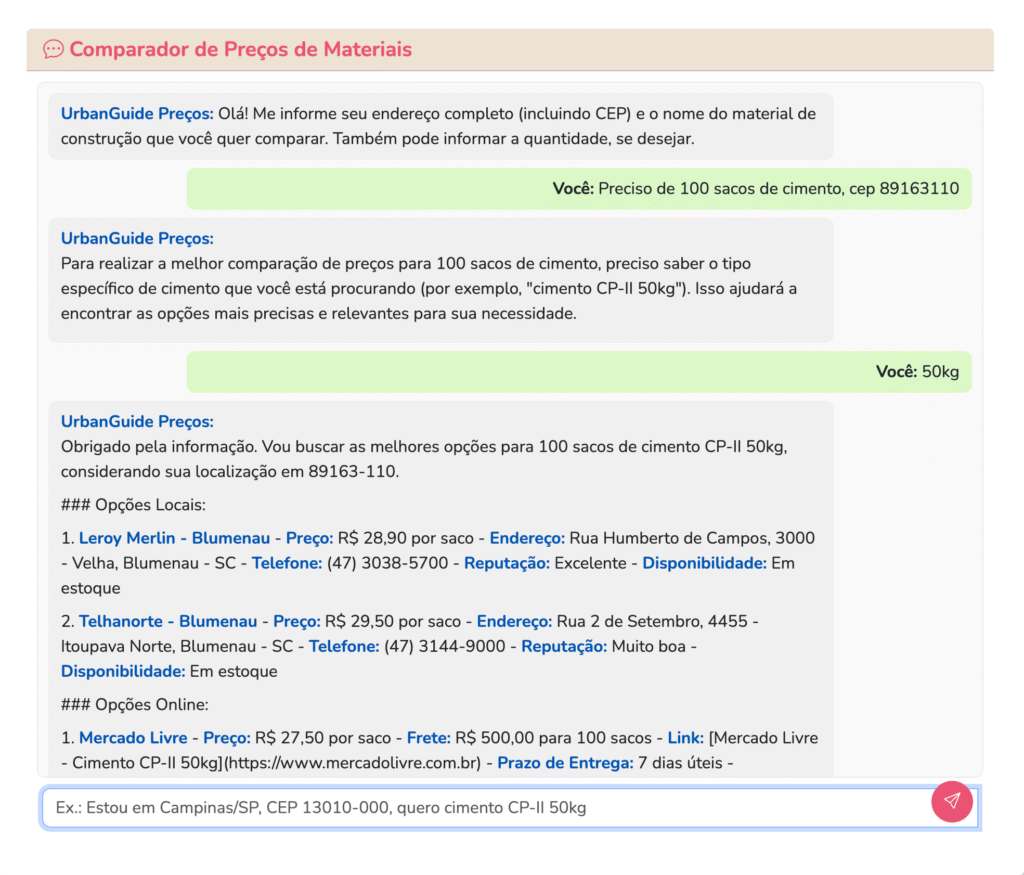Image resolution: width=1024 pixels, height=875 pixels.
Task: Click the 'Comparador de Preços de Materiais' title
Action: click(240, 50)
